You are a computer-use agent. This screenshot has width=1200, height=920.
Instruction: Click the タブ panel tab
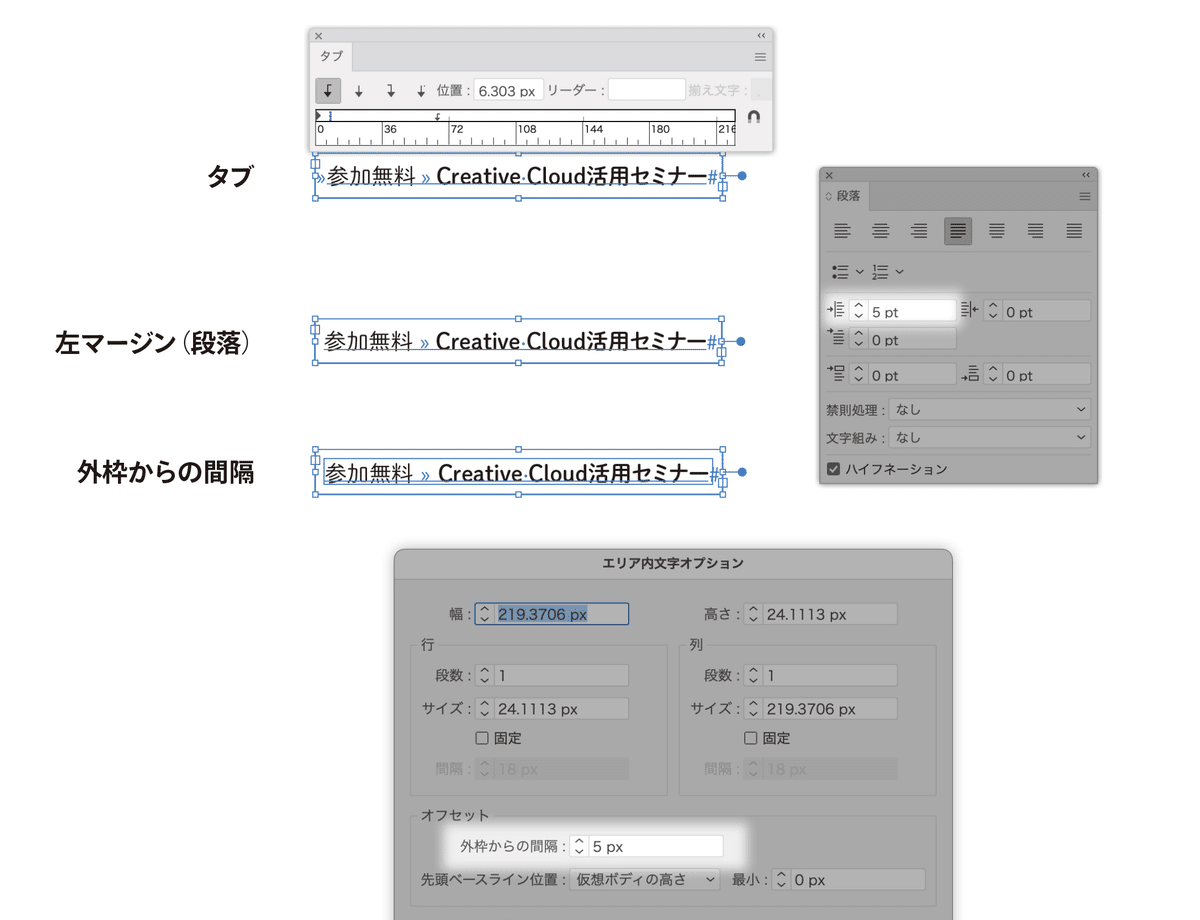[x=331, y=57]
